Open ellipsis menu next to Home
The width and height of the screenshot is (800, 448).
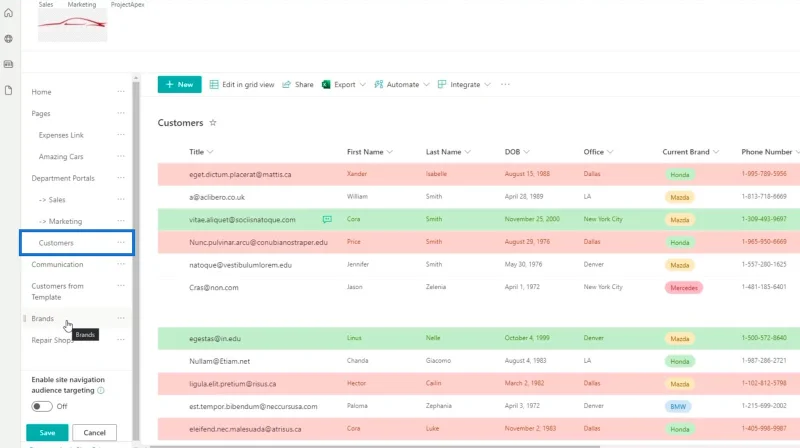tap(121, 91)
